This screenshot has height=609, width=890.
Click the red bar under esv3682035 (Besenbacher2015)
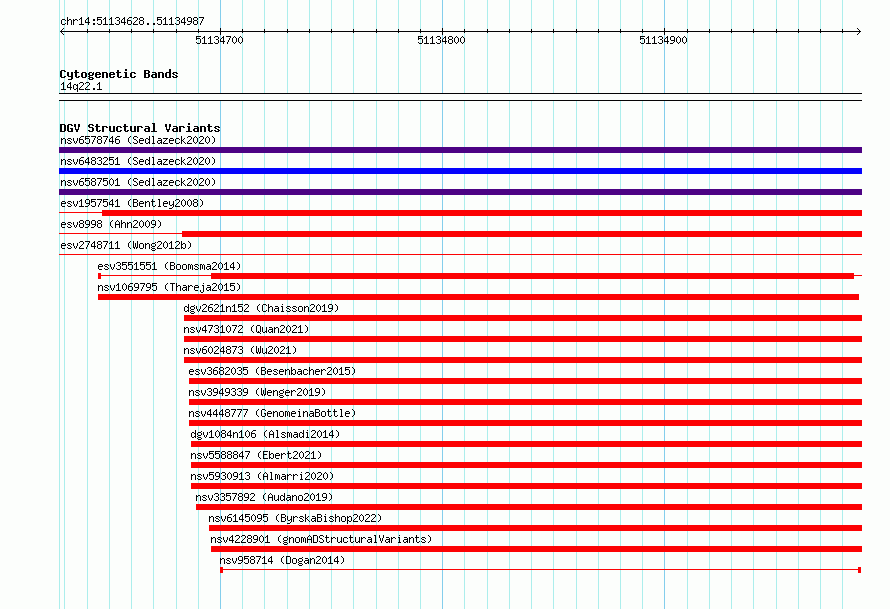(526, 381)
